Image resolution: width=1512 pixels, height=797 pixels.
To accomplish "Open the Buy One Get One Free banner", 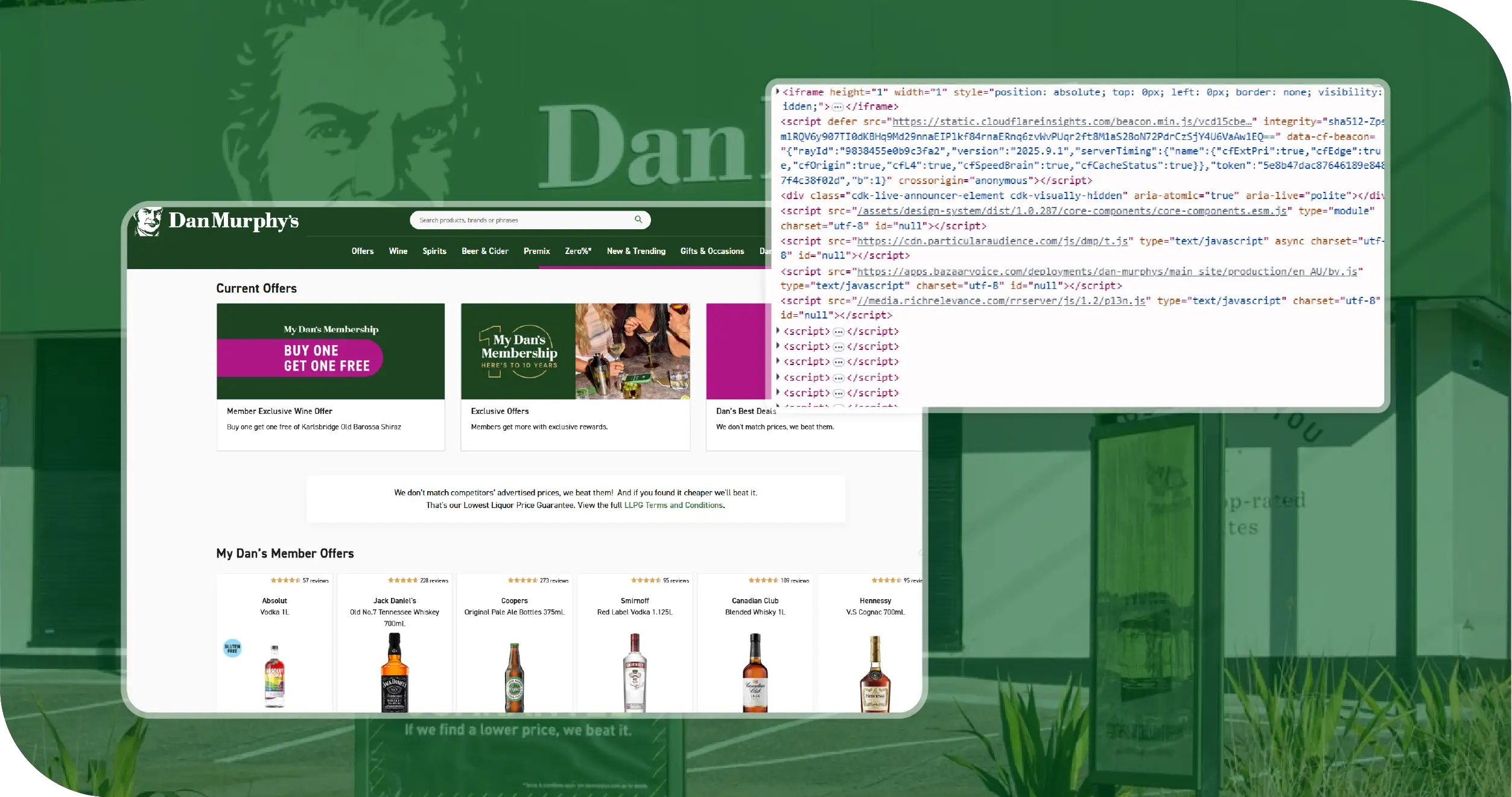I will [331, 351].
